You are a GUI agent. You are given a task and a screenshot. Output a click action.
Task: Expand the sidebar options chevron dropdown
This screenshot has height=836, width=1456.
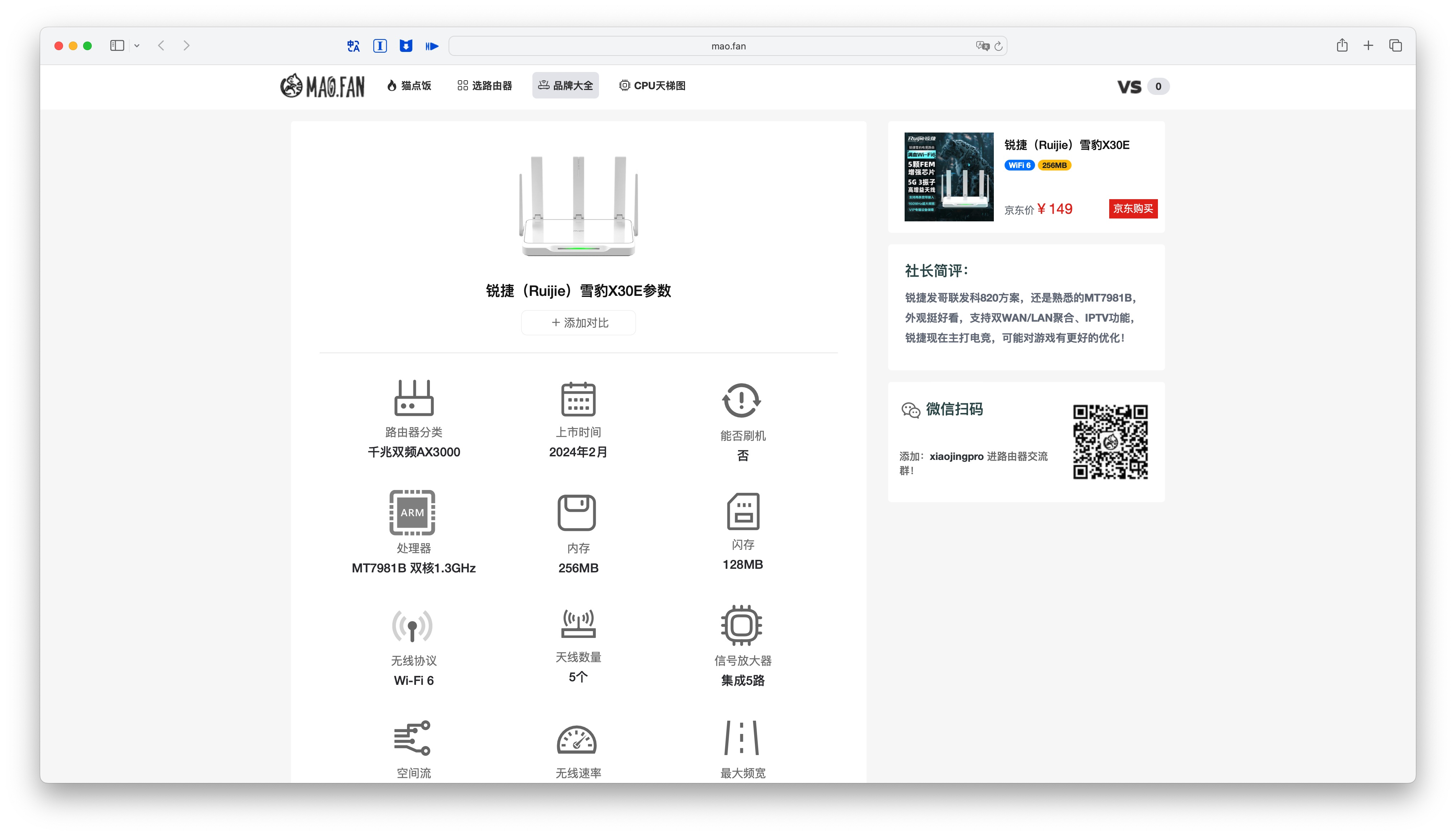[x=136, y=45]
